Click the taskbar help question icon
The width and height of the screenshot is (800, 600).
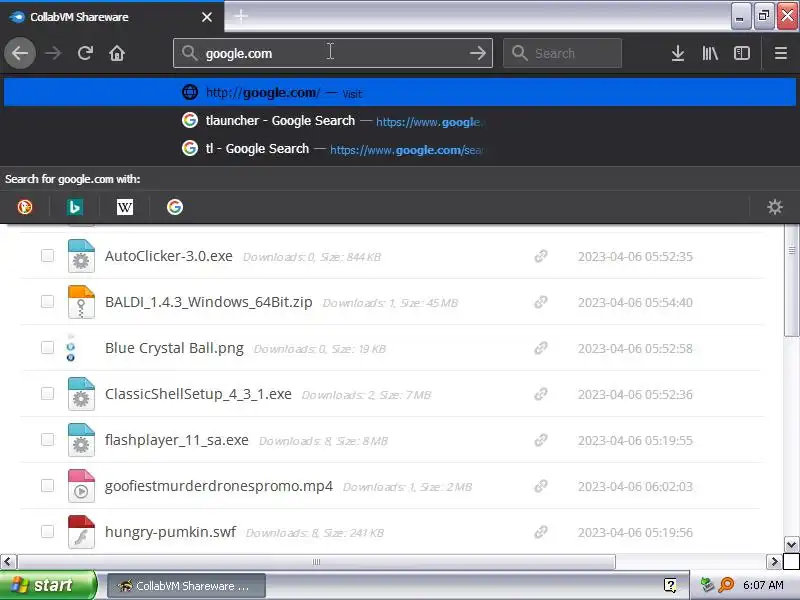[670, 585]
